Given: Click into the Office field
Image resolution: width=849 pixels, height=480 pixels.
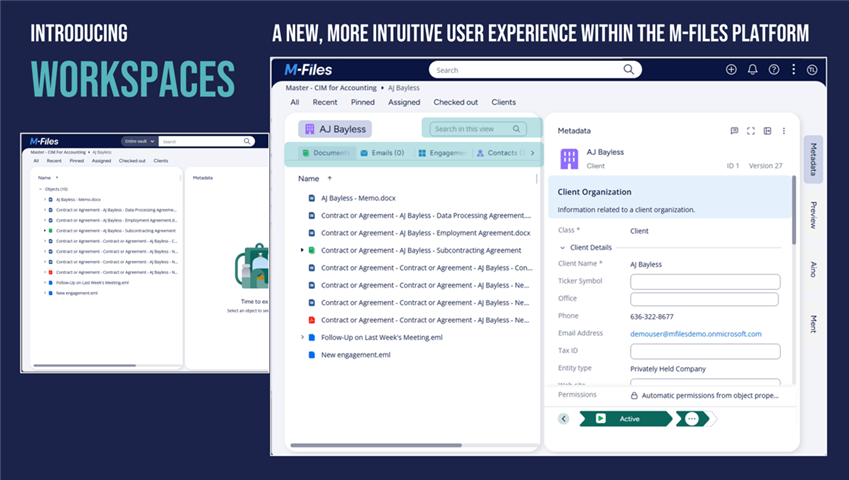Looking at the screenshot, I should (x=704, y=299).
